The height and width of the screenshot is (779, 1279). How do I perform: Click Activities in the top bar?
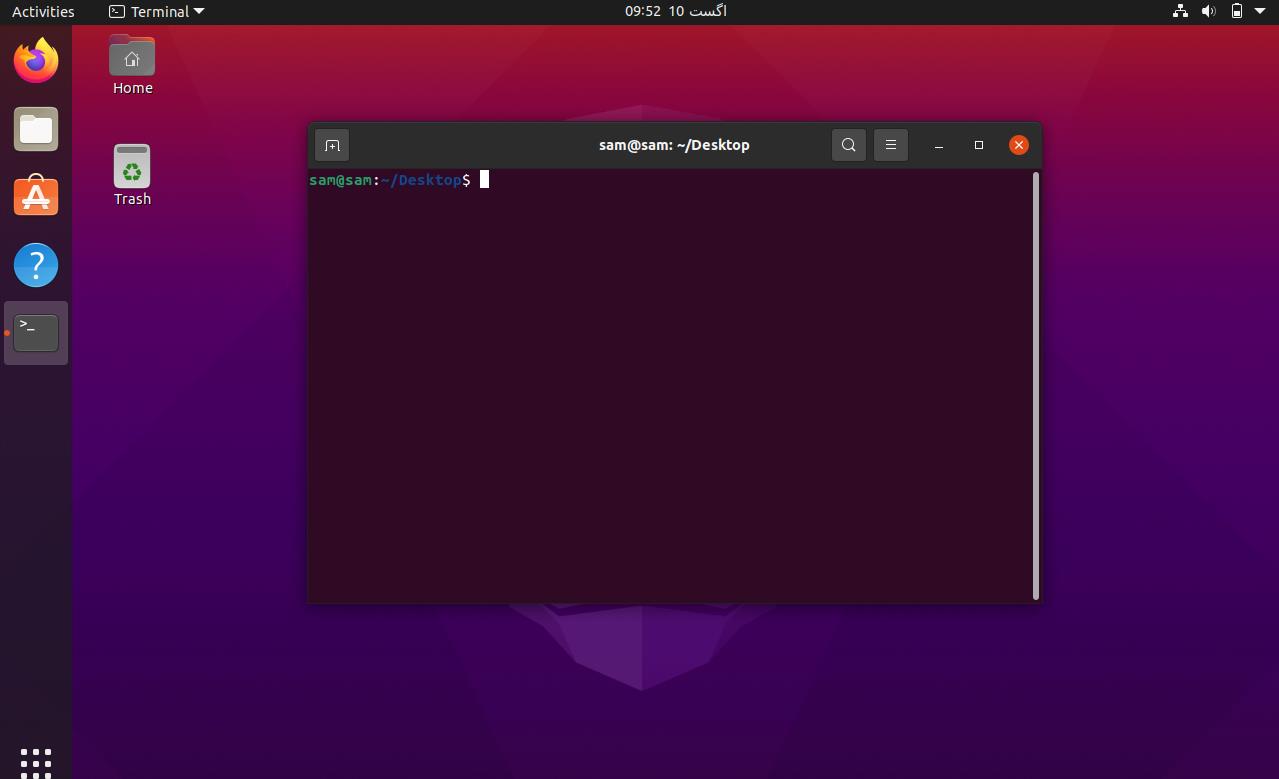pos(42,11)
